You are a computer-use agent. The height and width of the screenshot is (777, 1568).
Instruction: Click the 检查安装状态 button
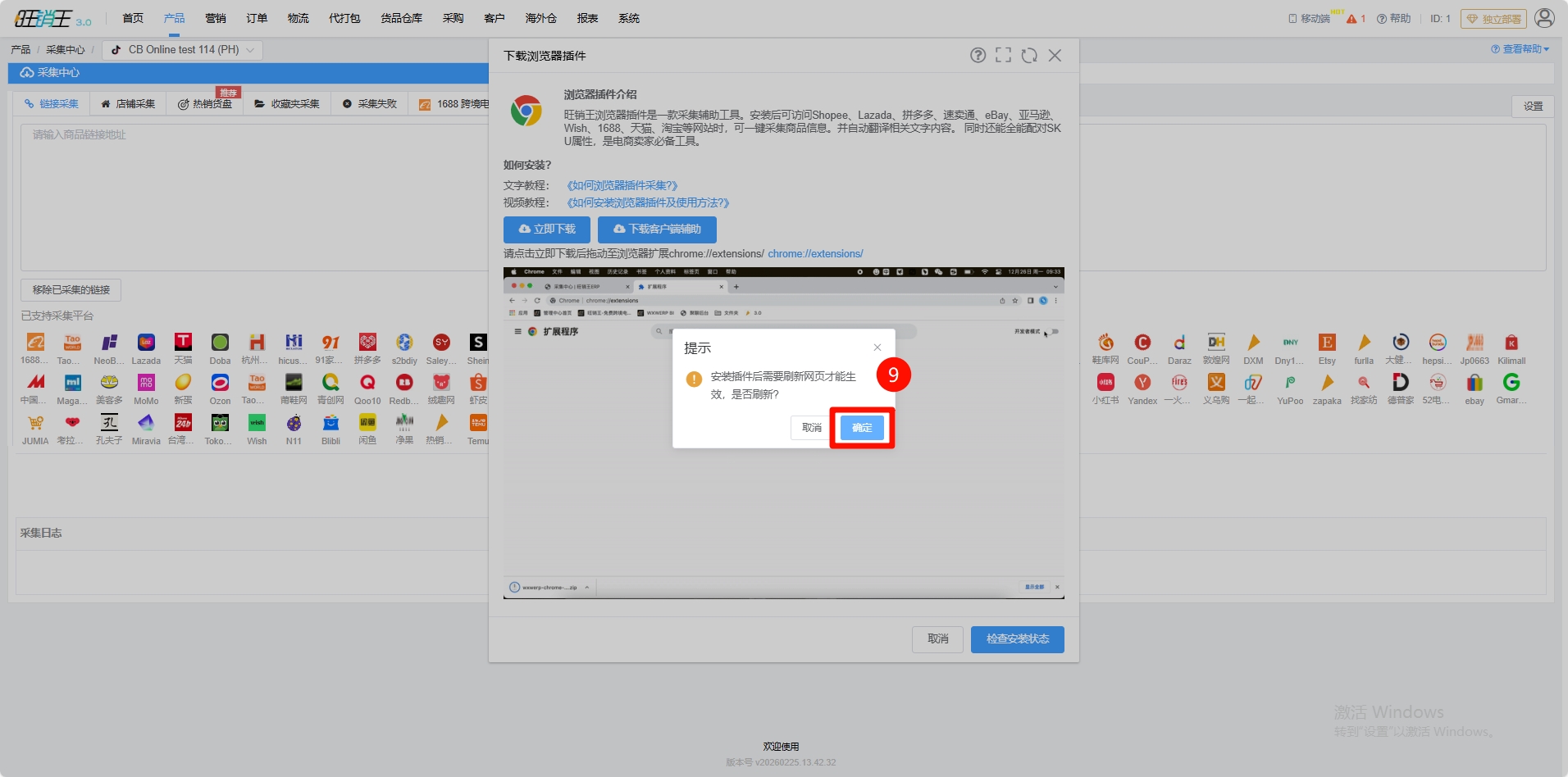1017,639
